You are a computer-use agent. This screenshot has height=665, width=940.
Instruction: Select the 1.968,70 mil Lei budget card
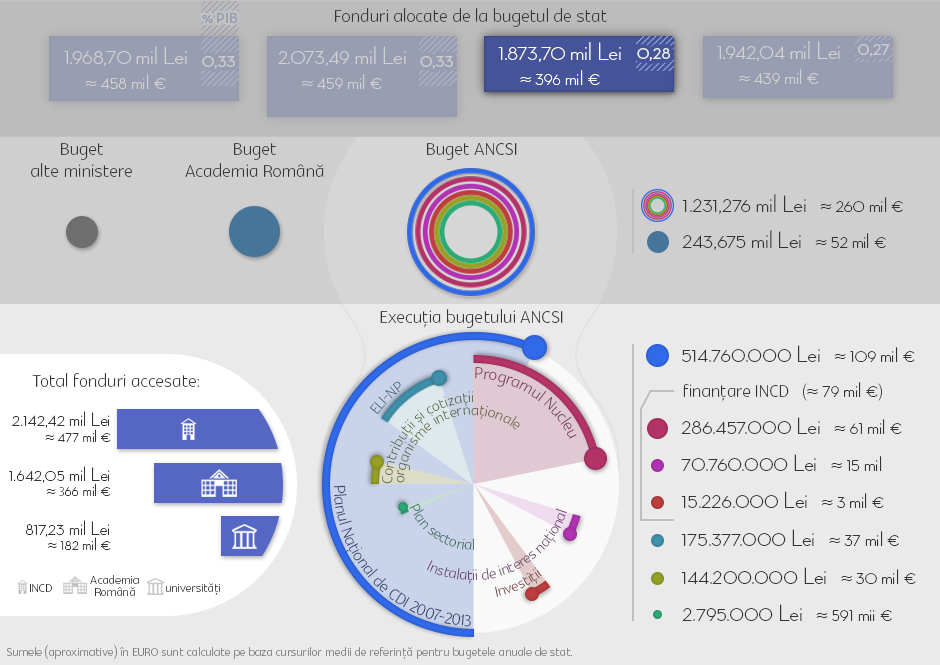point(144,68)
